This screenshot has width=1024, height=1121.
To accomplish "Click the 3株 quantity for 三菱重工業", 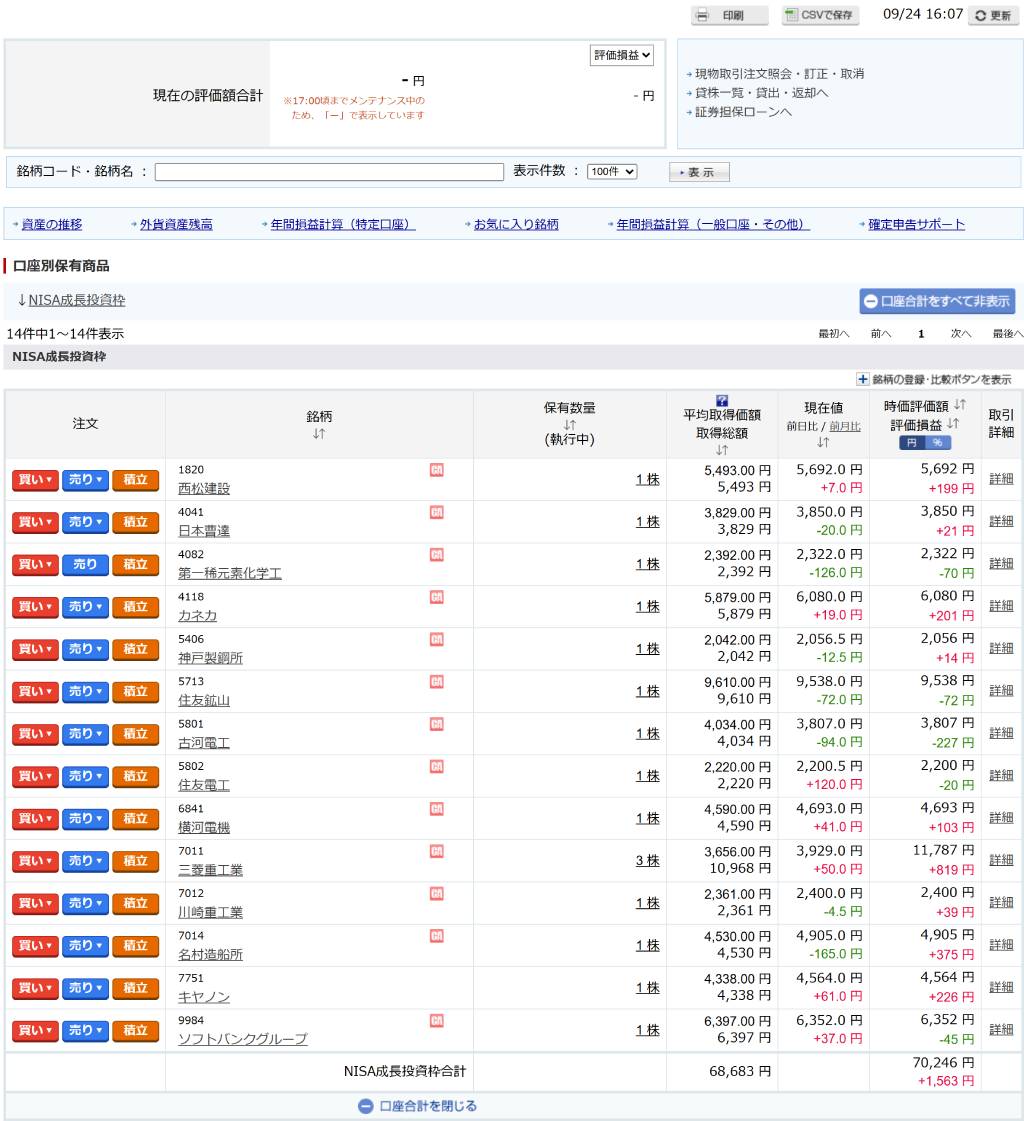I will coord(647,861).
